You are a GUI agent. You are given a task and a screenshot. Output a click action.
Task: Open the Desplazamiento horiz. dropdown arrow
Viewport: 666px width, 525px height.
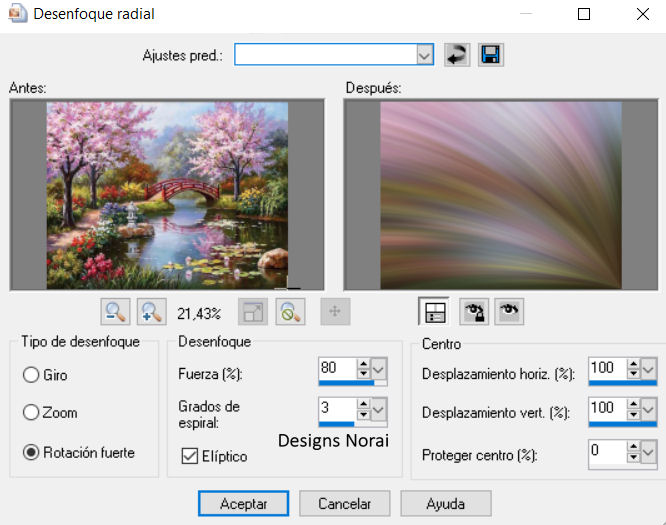pyautogui.click(x=649, y=369)
